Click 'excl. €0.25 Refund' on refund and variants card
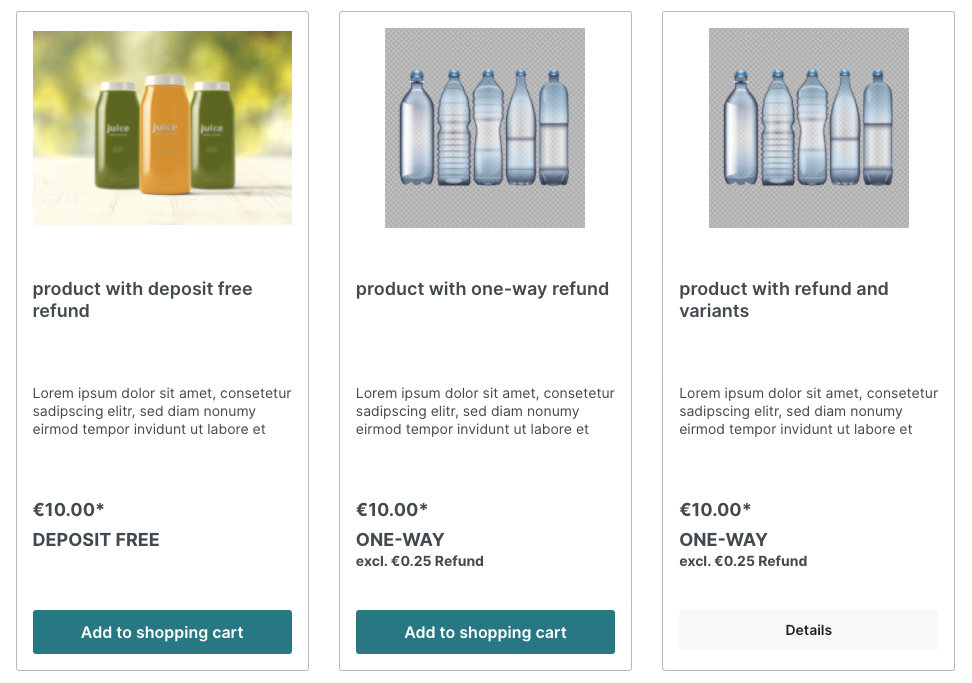The width and height of the screenshot is (972, 683). (x=743, y=561)
